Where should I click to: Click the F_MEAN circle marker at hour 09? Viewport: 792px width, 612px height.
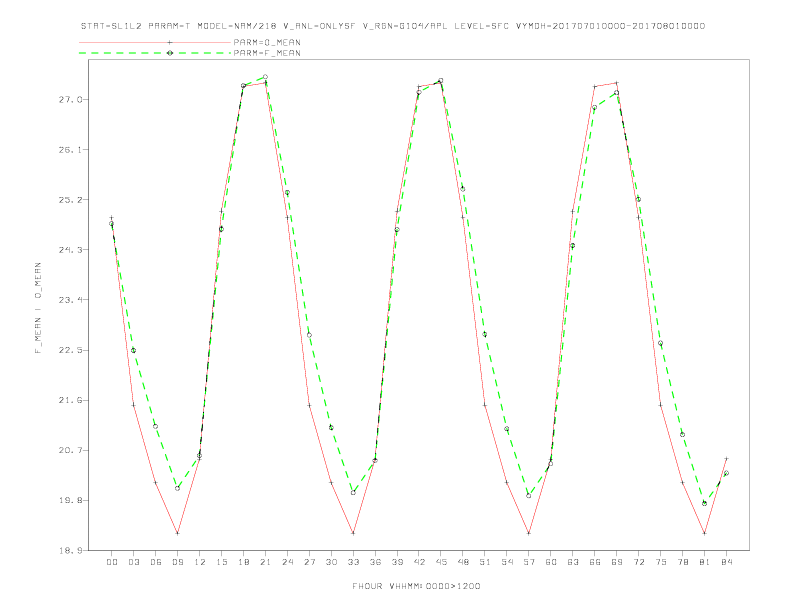pos(177,488)
